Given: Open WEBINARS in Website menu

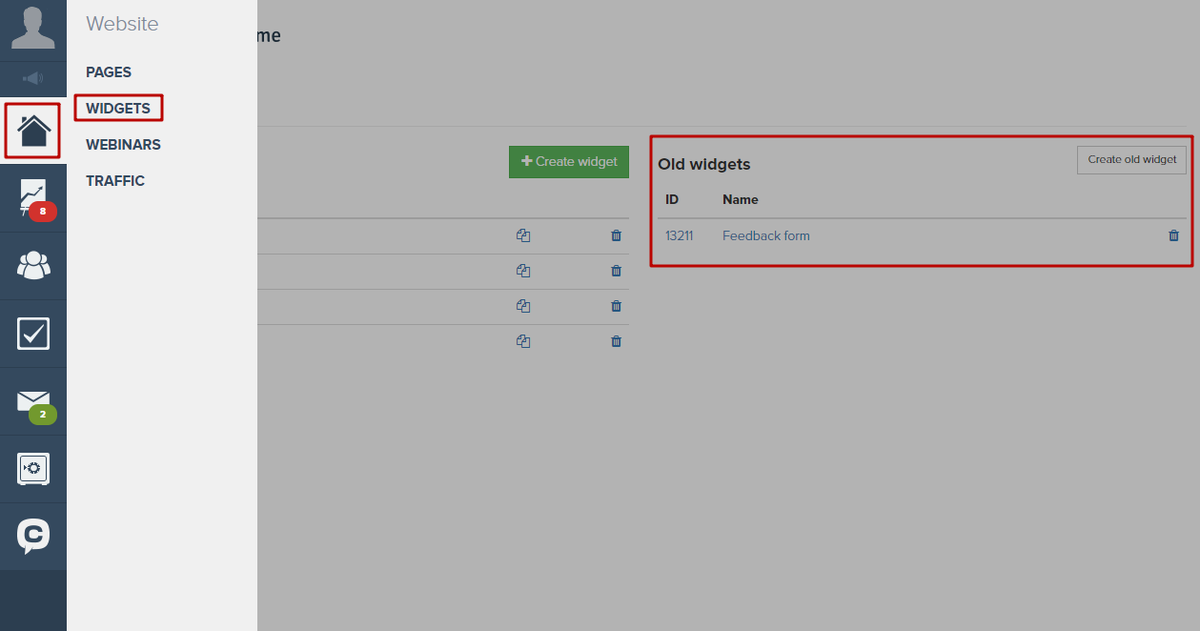Looking at the screenshot, I should (x=123, y=144).
